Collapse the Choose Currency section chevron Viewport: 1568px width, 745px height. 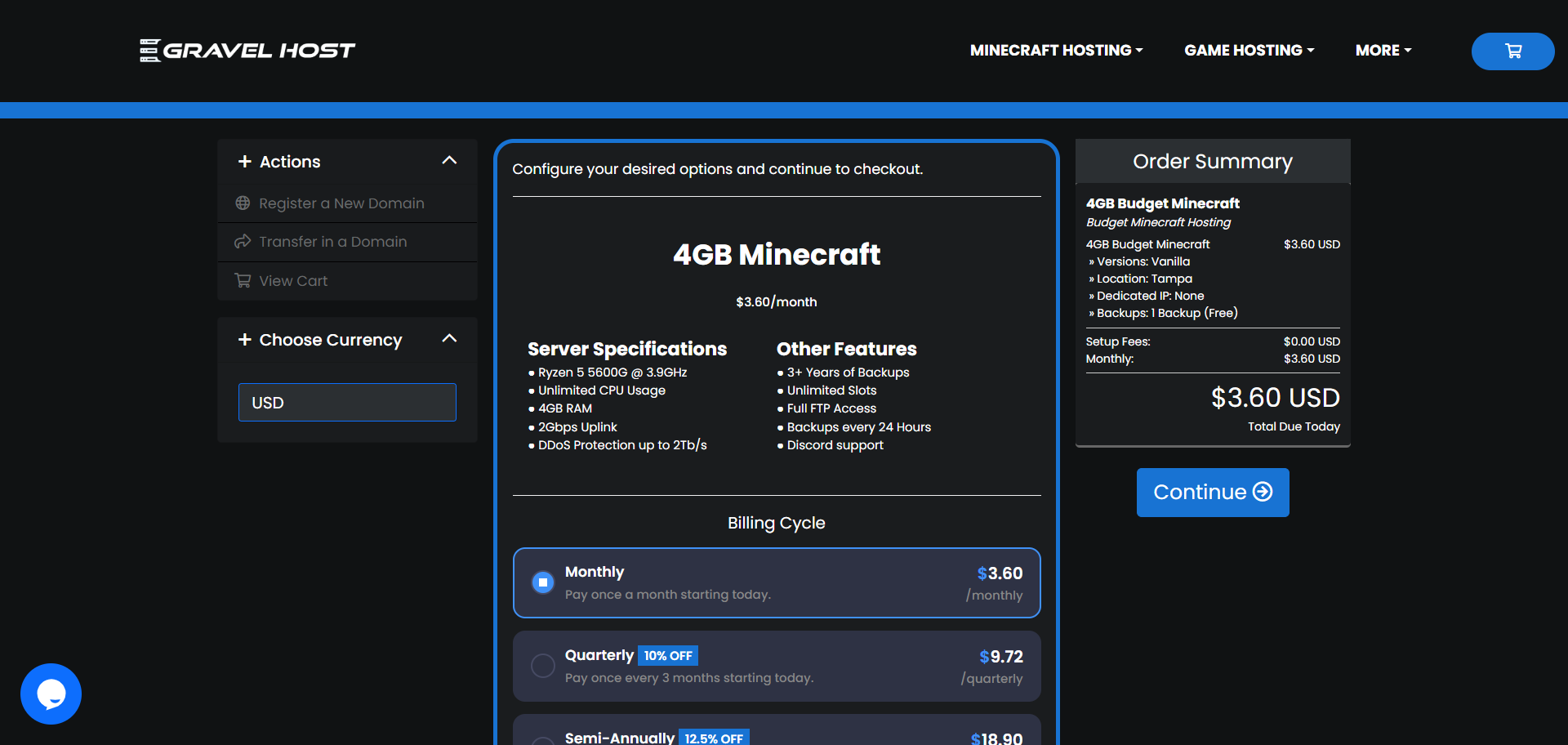[449, 338]
